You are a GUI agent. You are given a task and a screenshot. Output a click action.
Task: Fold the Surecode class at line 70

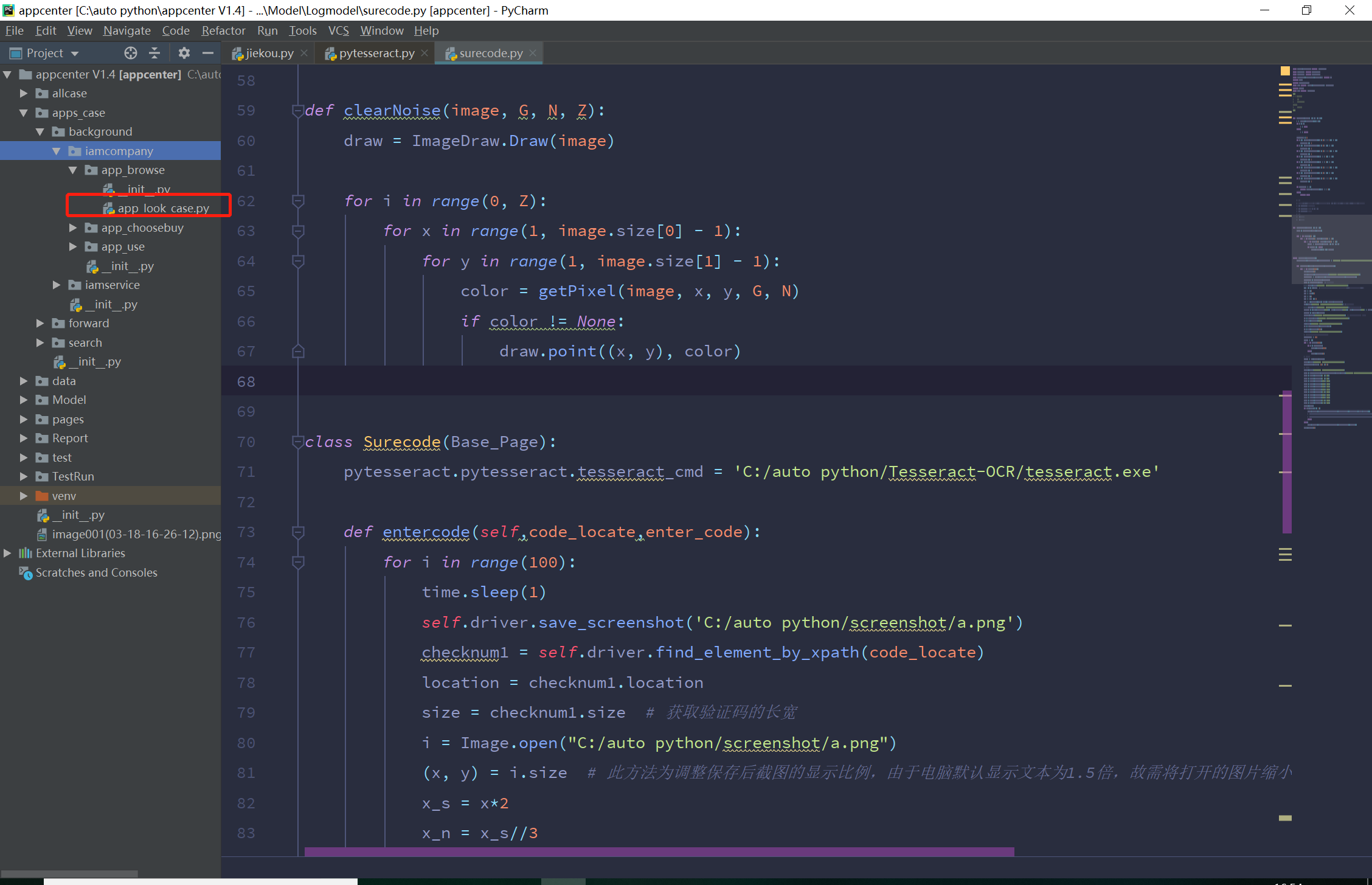298,442
